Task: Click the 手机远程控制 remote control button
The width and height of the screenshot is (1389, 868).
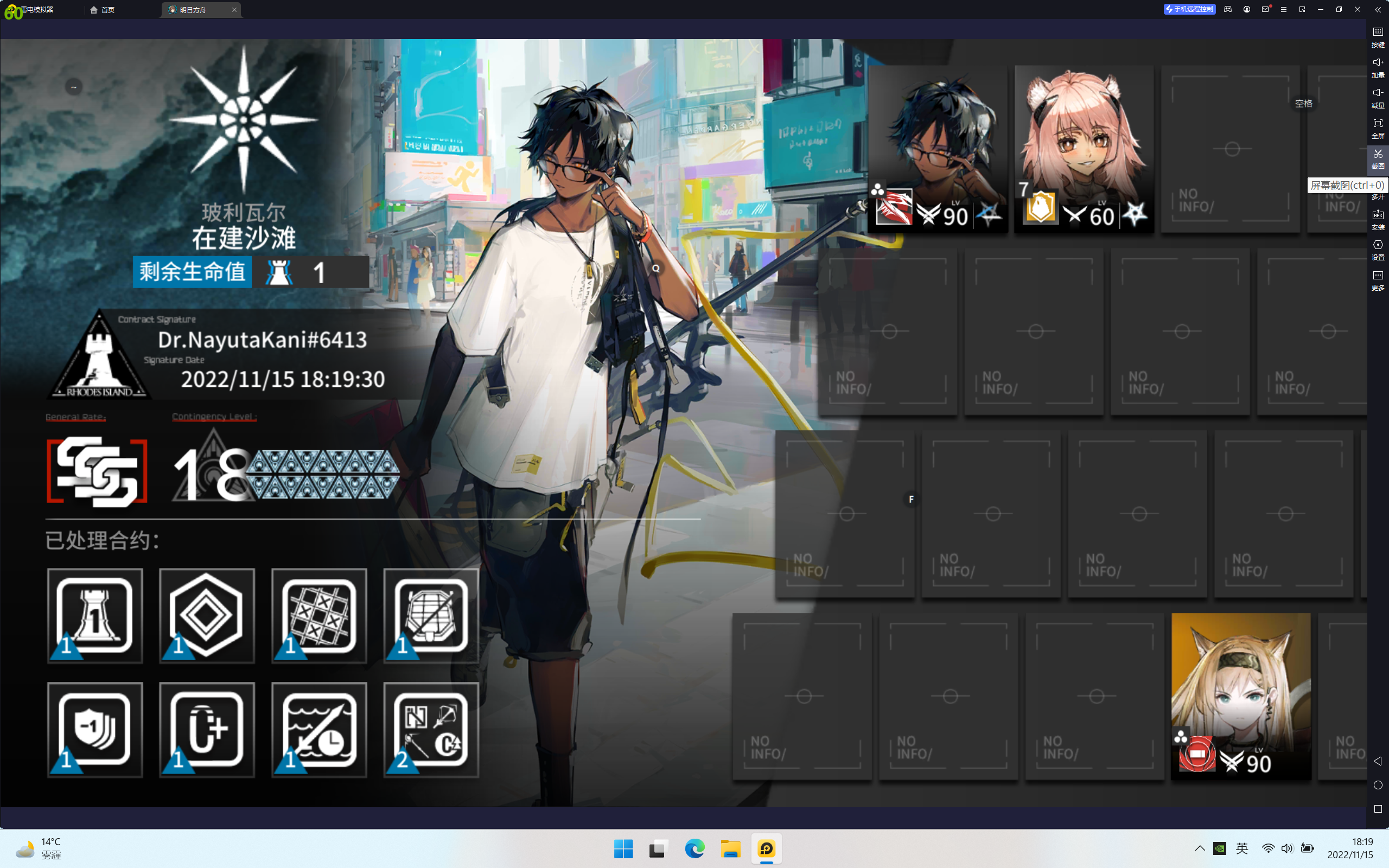Action: (x=1189, y=9)
